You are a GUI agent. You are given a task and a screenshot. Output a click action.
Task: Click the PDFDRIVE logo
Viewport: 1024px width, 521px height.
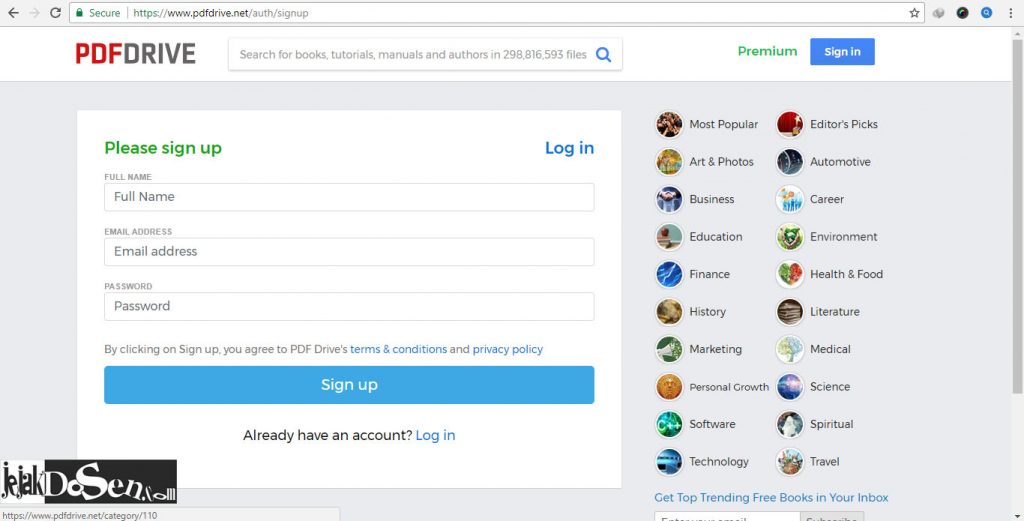click(x=135, y=54)
